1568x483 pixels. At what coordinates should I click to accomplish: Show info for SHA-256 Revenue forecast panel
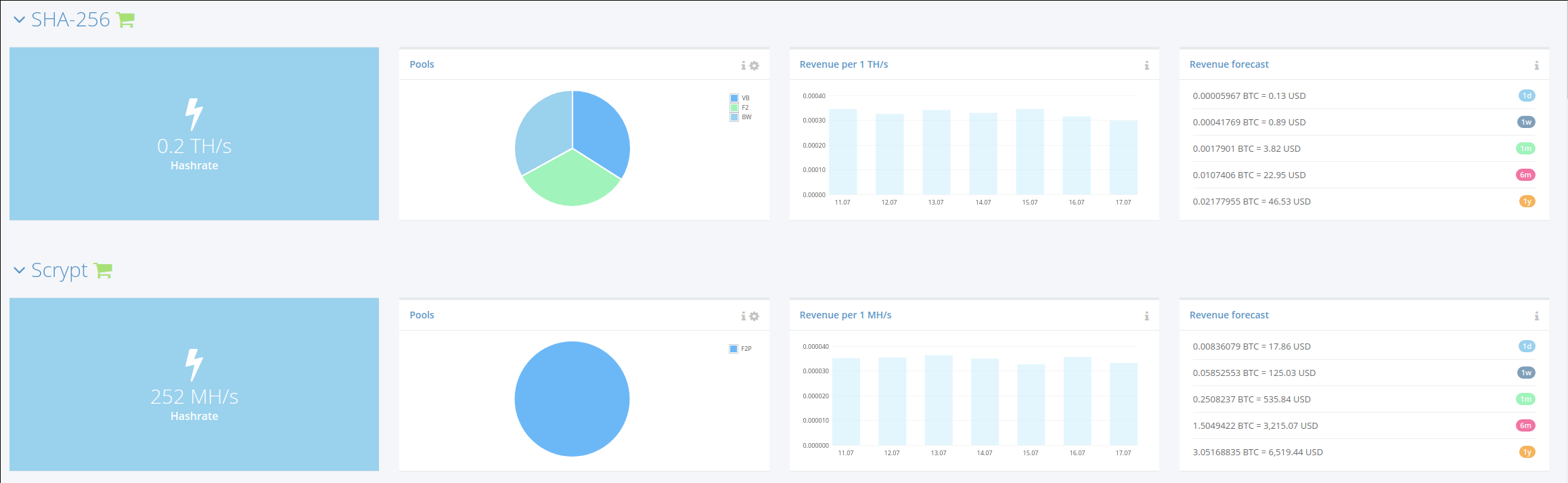click(1537, 66)
